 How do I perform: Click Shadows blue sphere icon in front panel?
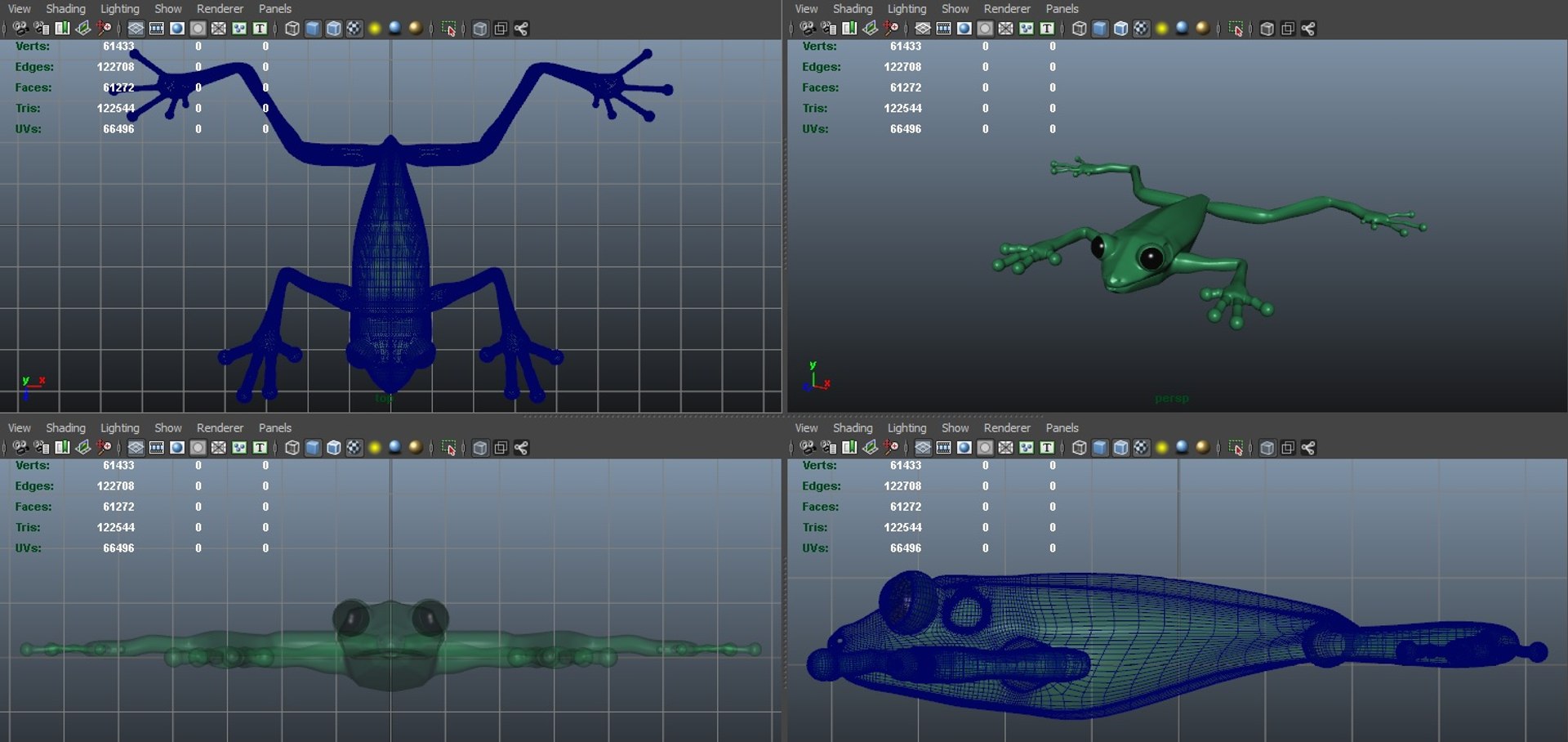(x=395, y=447)
